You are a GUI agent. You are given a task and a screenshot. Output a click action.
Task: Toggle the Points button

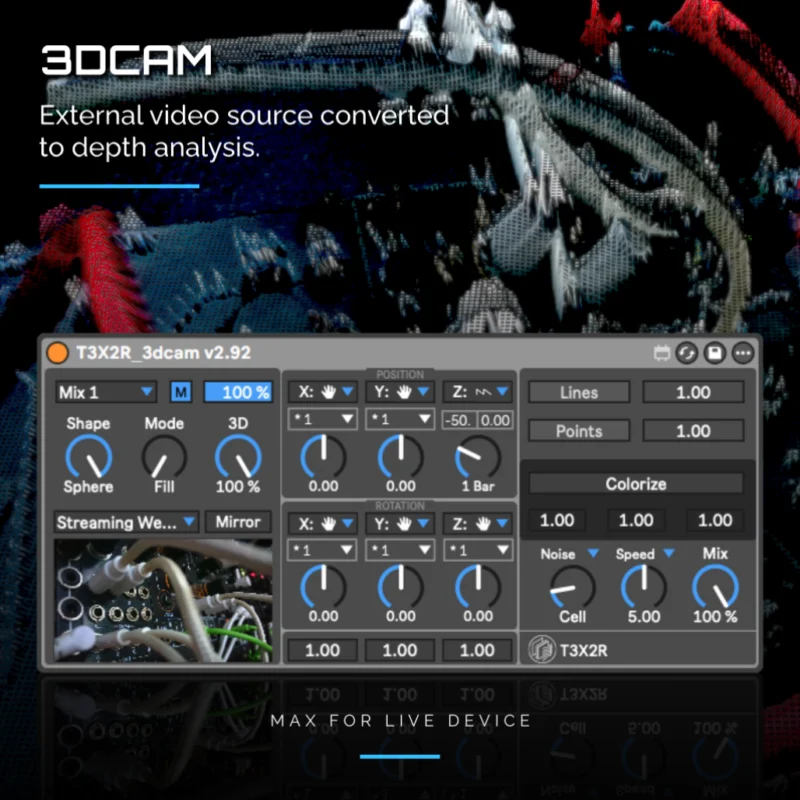579,431
